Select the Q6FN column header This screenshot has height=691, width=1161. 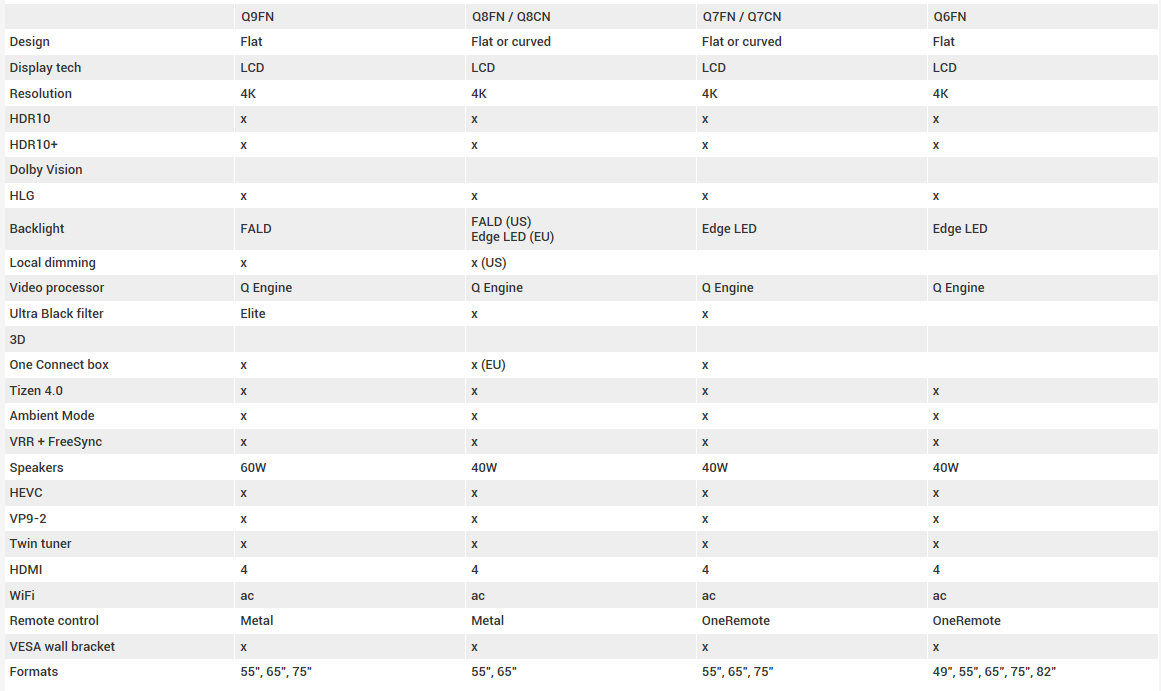(x=949, y=17)
